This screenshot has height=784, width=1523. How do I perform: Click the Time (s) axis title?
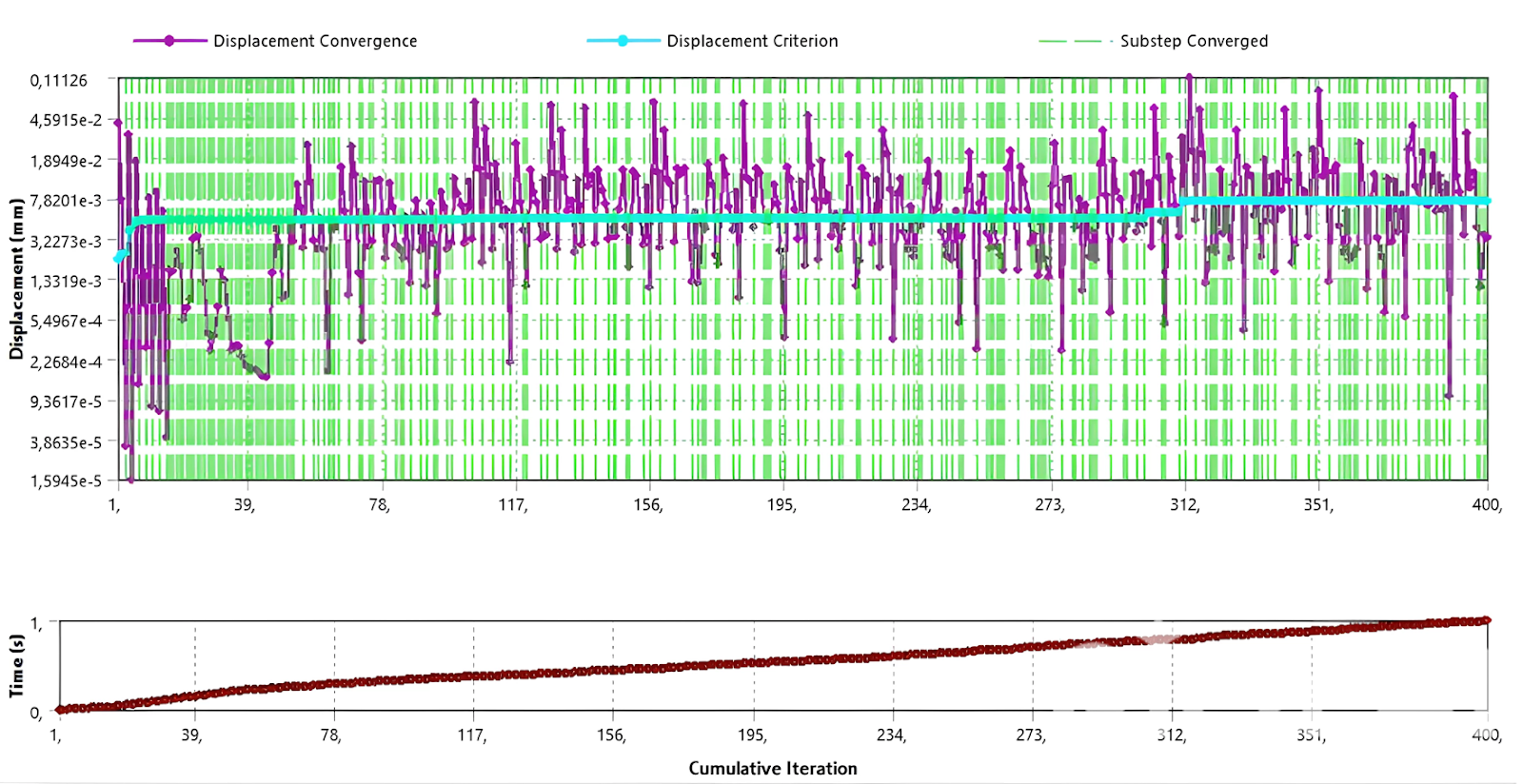click(15, 666)
